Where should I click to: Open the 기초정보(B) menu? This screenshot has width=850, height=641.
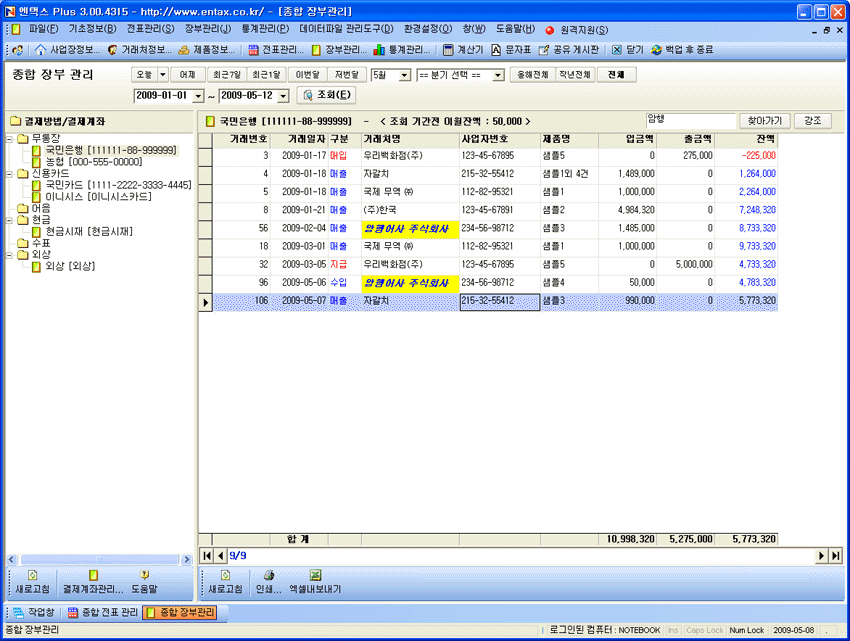pos(92,29)
